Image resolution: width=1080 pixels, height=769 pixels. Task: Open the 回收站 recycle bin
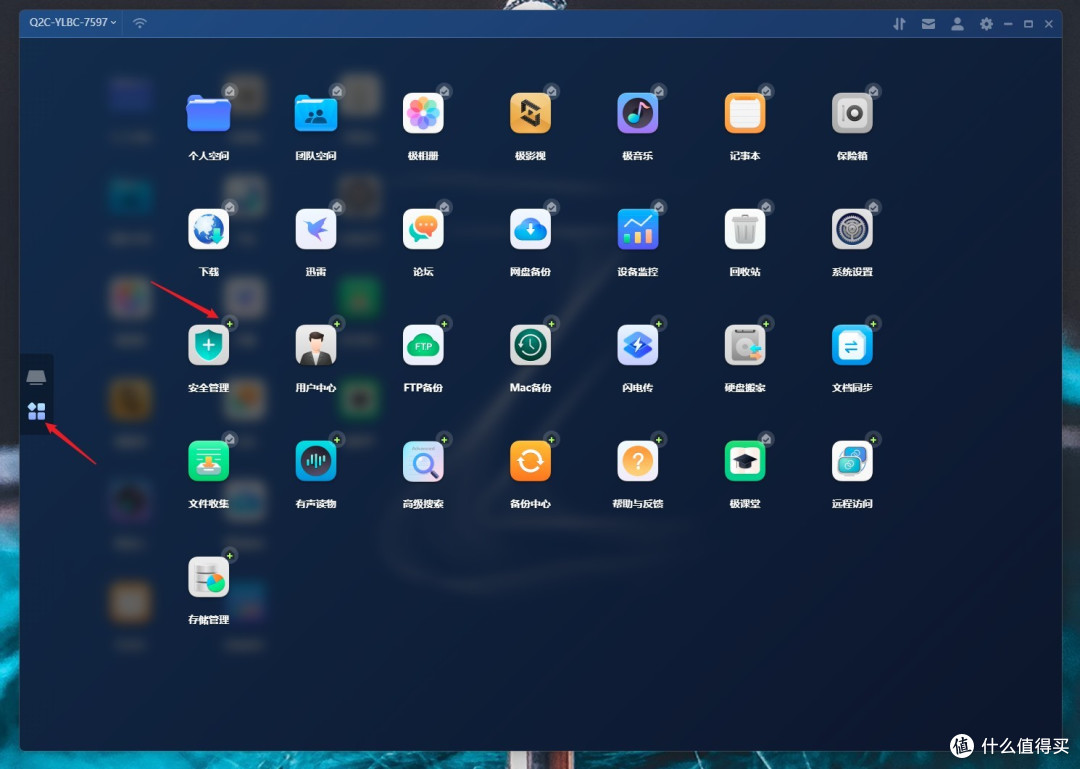pos(745,229)
